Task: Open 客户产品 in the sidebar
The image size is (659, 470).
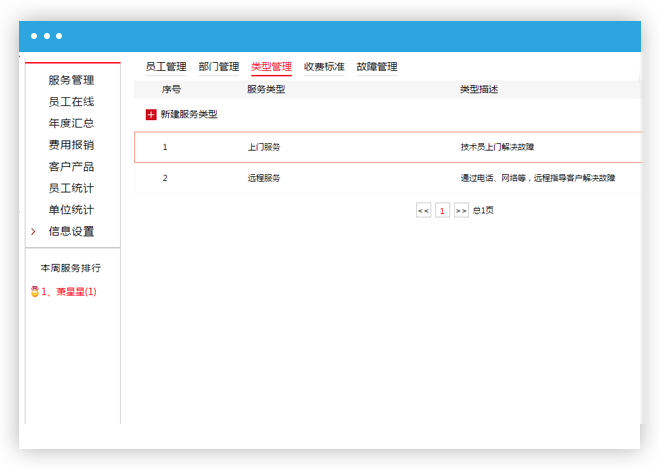Action: pyautogui.click(x=71, y=167)
